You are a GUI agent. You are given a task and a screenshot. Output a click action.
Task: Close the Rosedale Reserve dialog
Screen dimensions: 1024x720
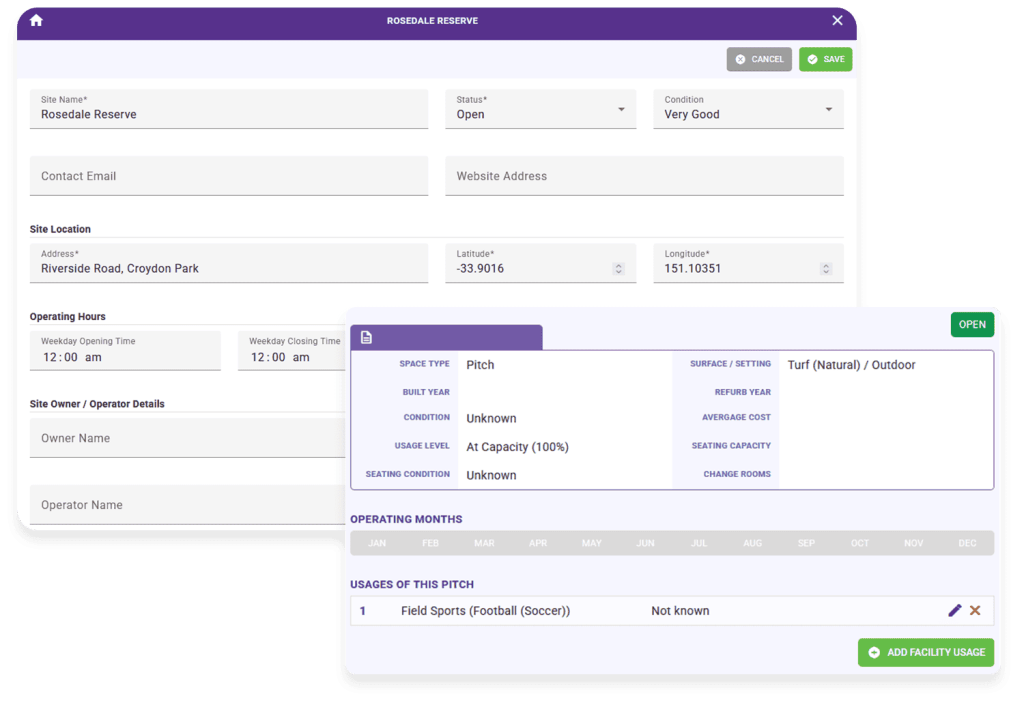click(837, 20)
